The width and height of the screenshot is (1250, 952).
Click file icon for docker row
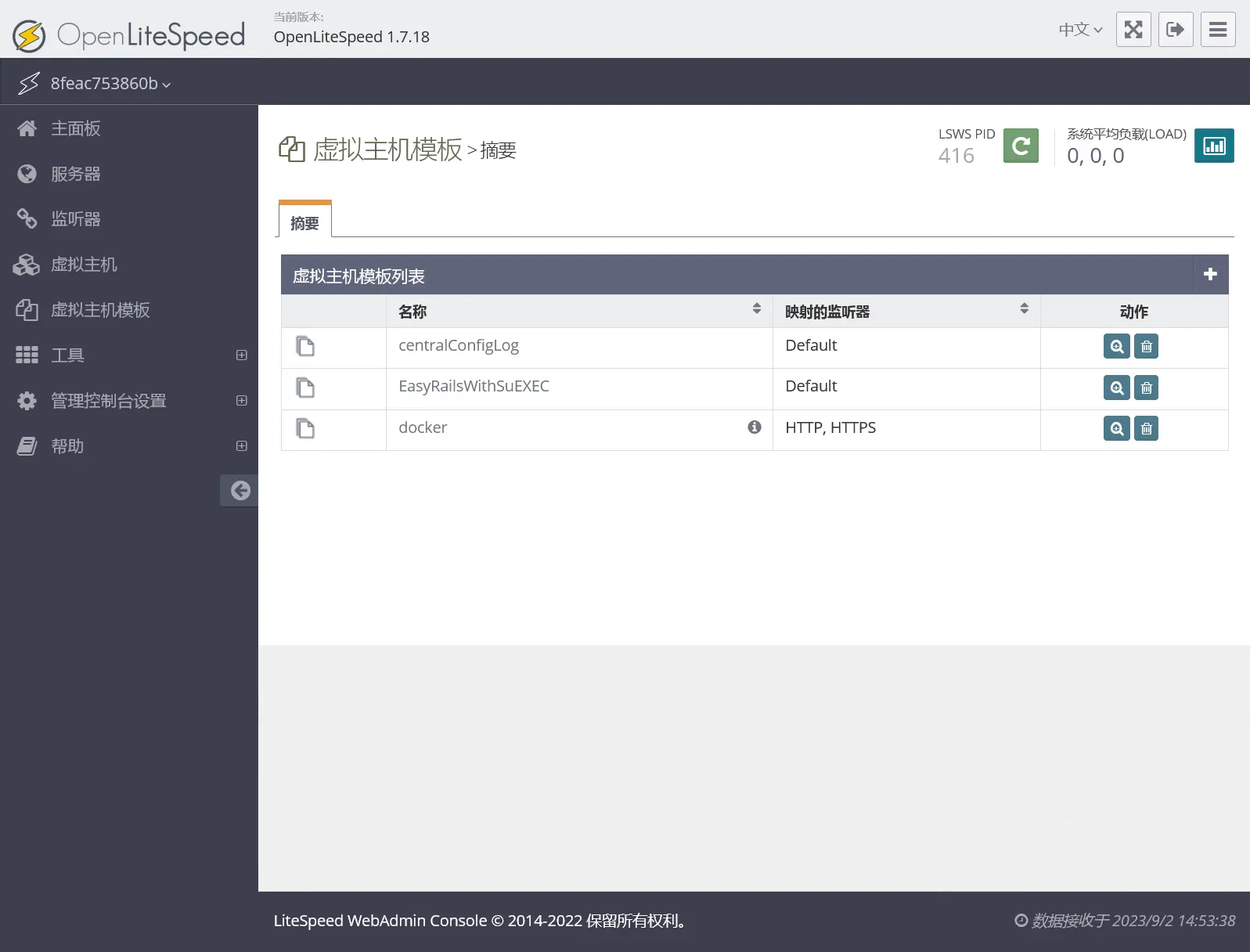point(305,428)
